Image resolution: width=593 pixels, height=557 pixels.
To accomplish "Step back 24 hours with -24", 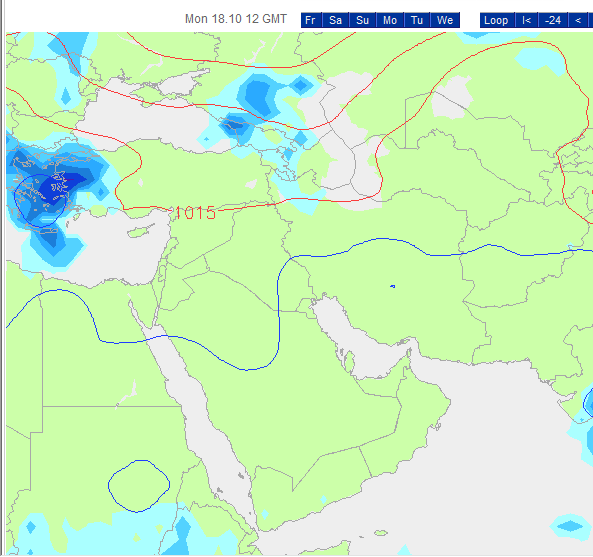I will 553,20.
